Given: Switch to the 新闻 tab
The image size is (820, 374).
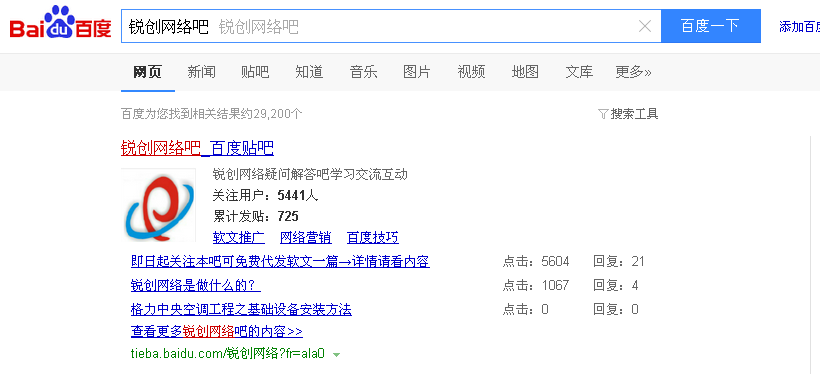Looking at the screenshot, I should [201, 72].
